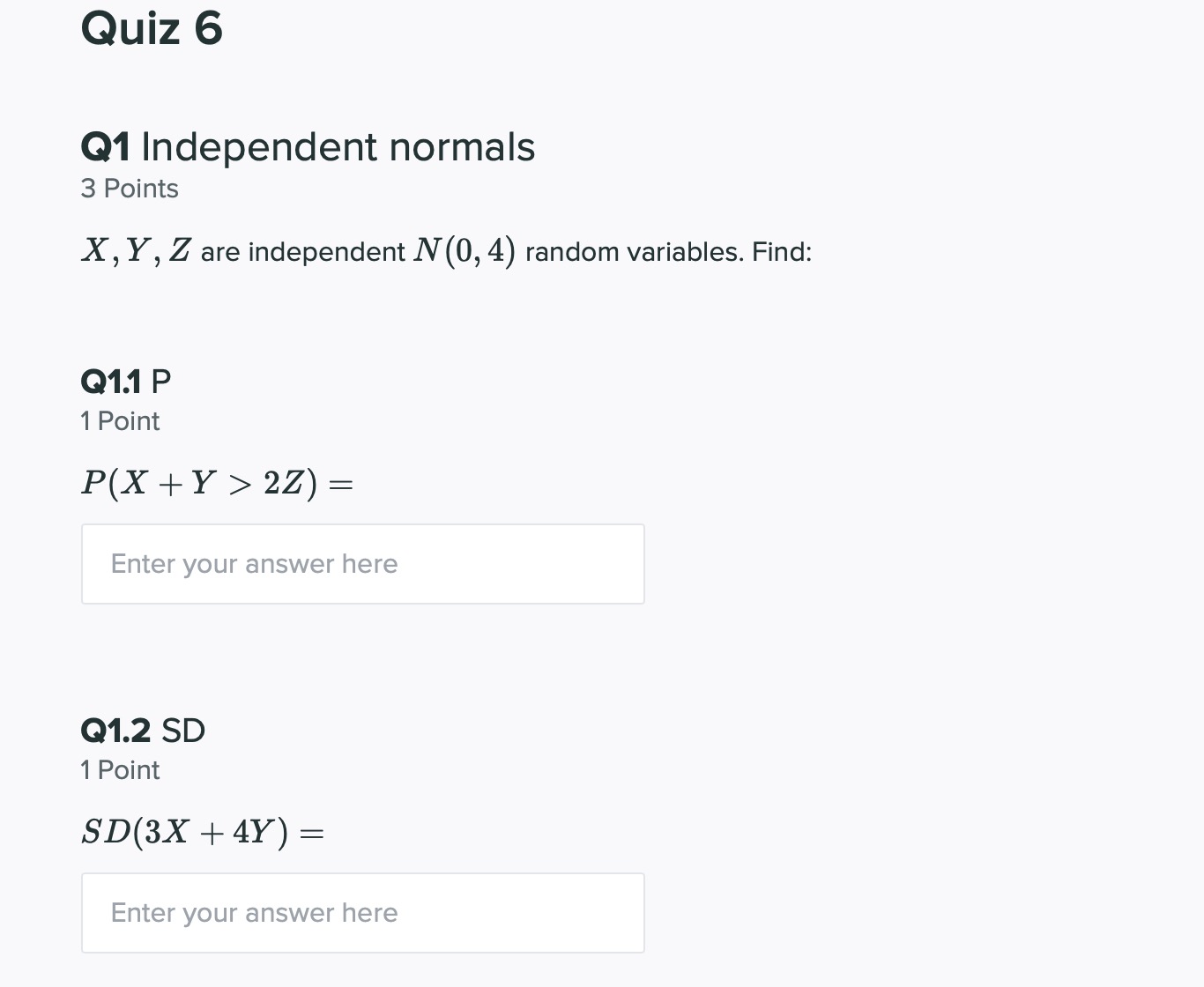Screen dimensions: 1204x987
Task: Click the SD(3X+4Y) formula
Action: (202, 832)
